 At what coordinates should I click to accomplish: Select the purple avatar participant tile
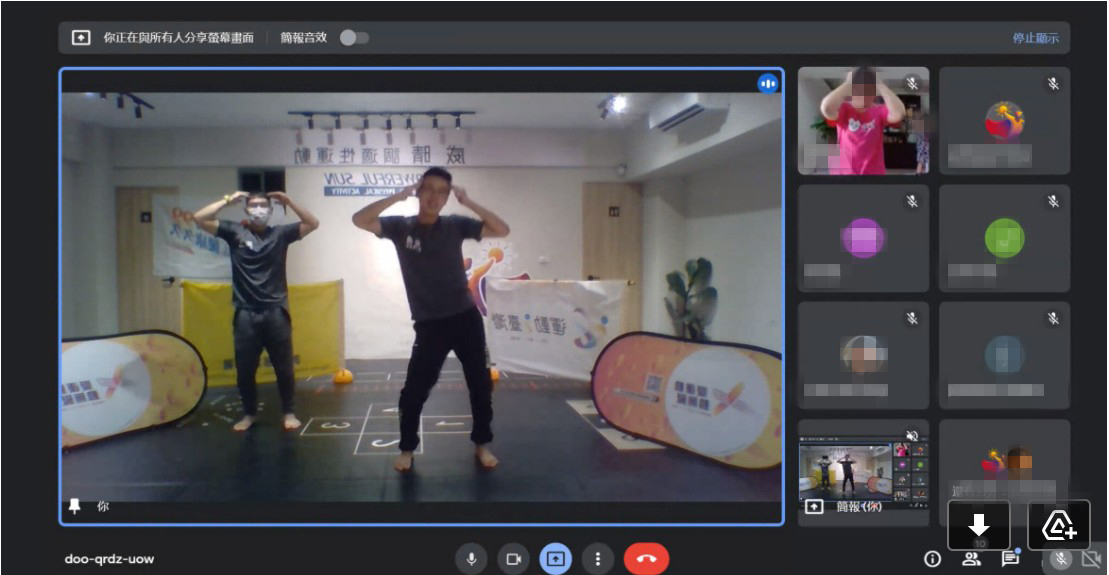pyautogui.click(x=864, y=238)
